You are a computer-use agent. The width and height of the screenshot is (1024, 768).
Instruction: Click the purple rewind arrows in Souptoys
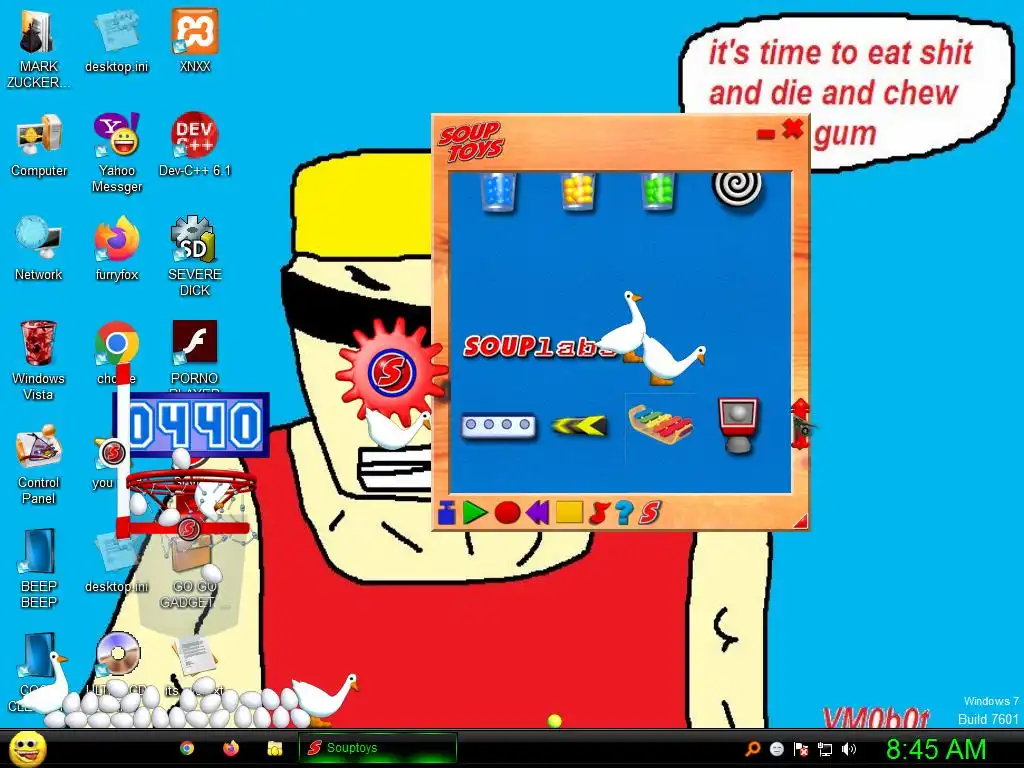pos(537,513)
